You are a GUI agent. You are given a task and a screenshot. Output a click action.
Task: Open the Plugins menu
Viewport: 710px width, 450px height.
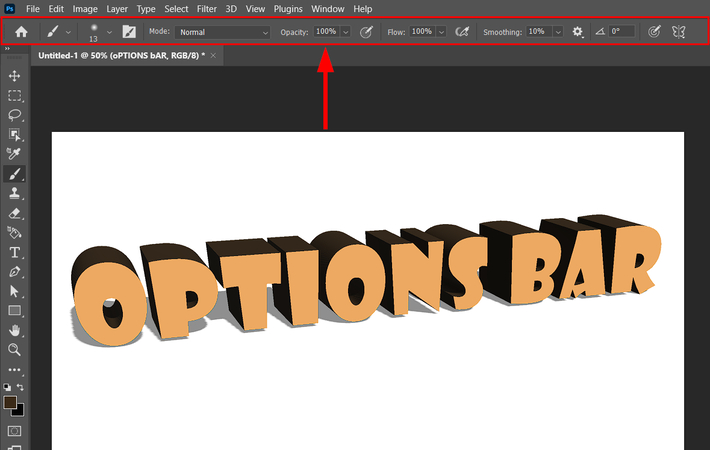[288, 9]
